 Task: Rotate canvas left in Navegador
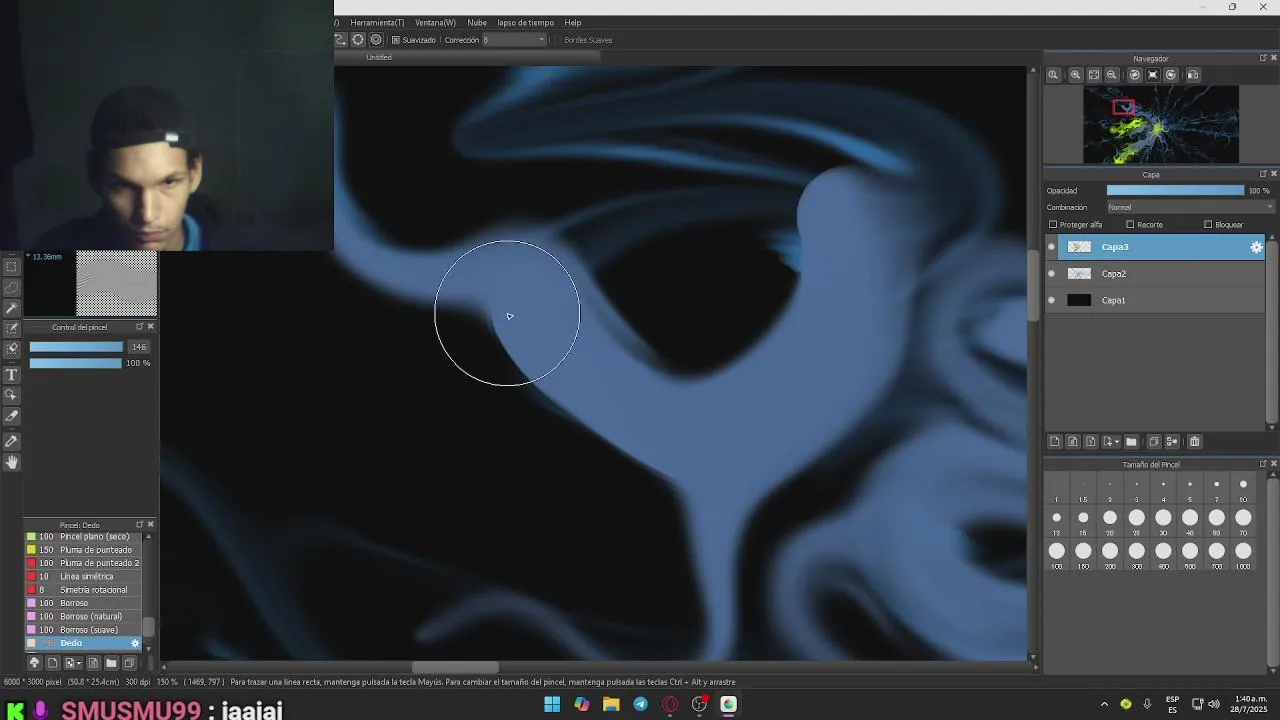pyautogui.click(x=1134, y=75)
